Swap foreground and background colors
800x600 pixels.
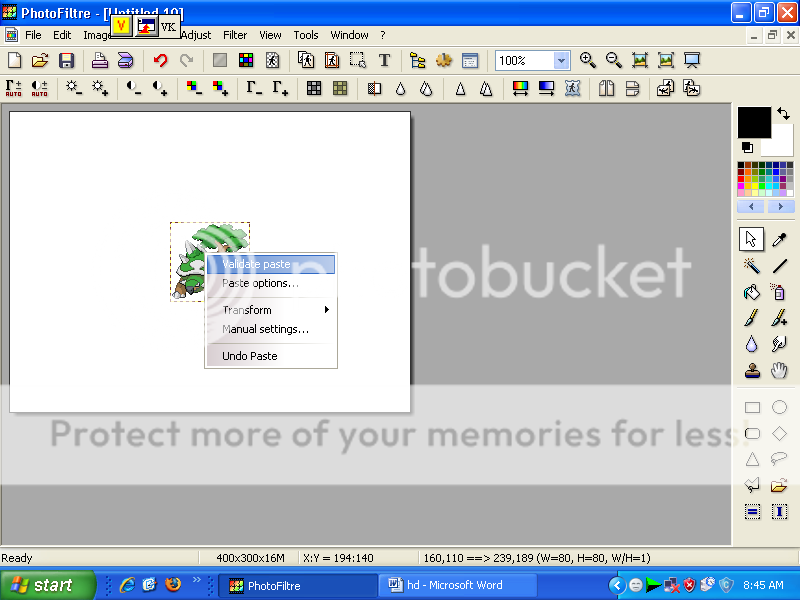pyautogui.click(x=783, y=113)
